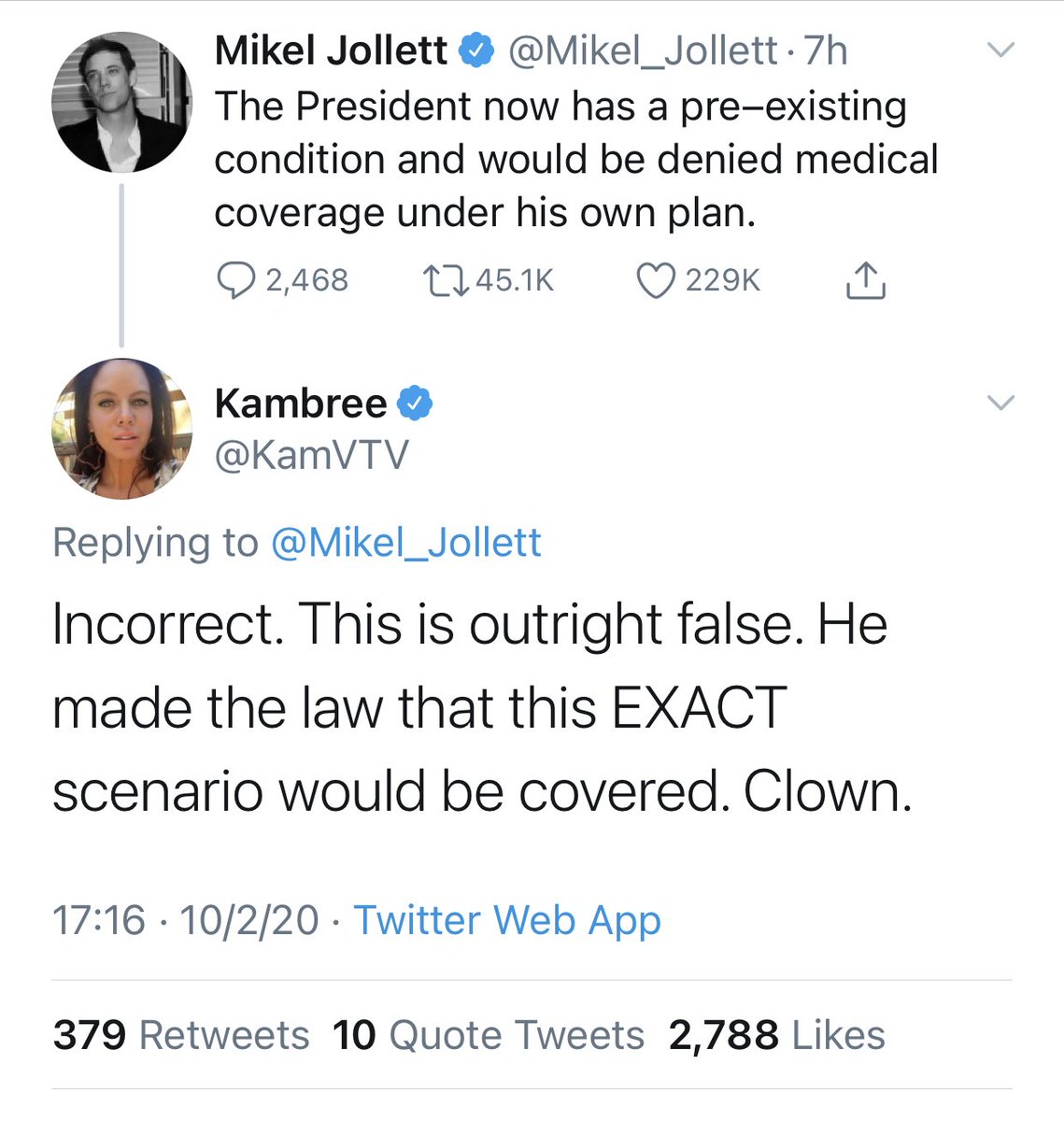1064x1121 pixels.
Task: View the 10 Quote Tweets
Action: (489, 1035)
